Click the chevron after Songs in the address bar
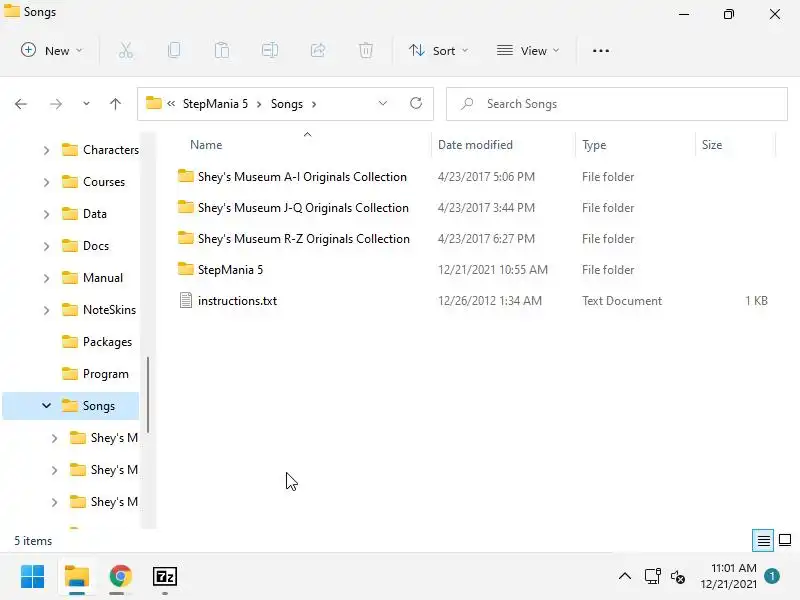 (x=314, y=104)
